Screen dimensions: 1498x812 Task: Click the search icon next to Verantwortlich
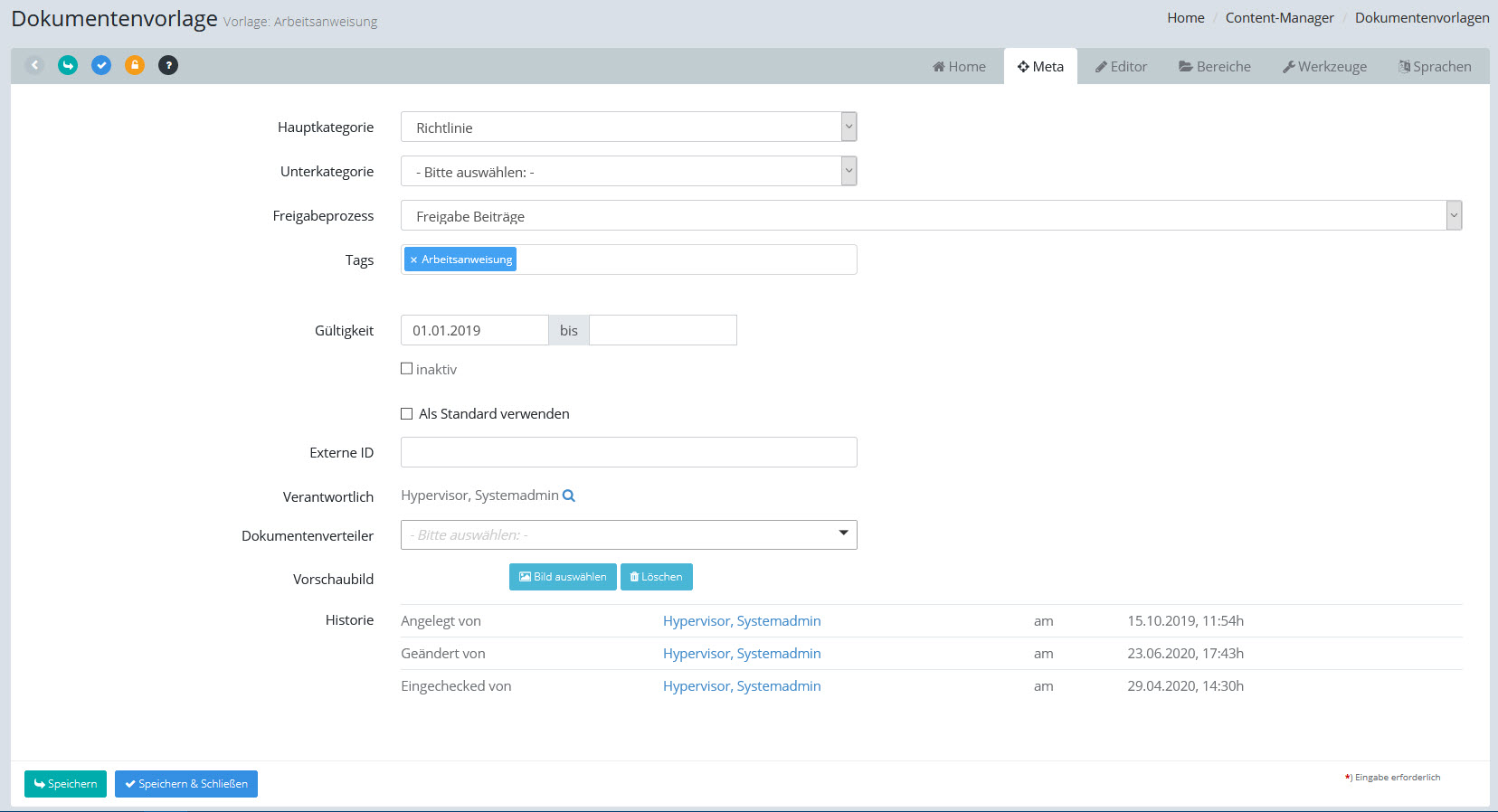tap(569, 496)
